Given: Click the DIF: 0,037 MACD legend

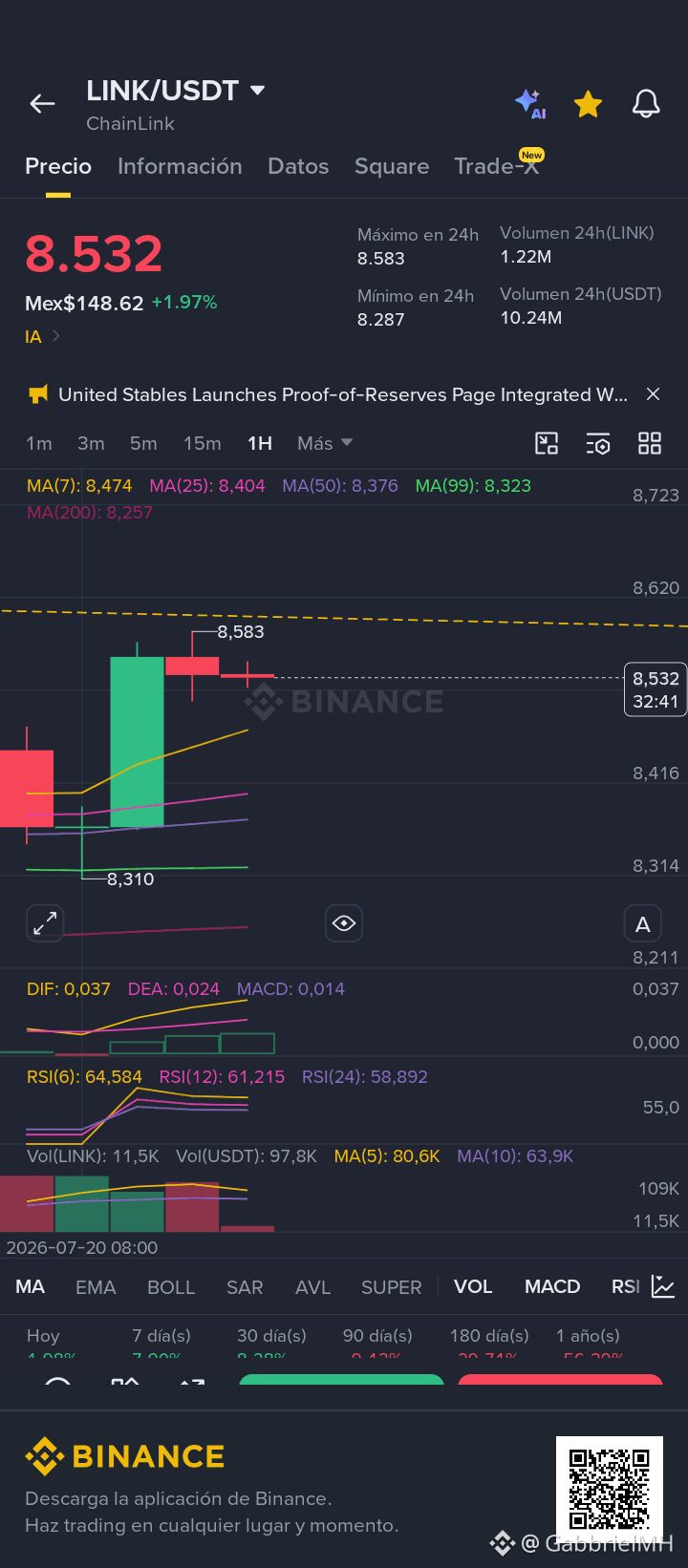Looking at the screenshot, I should coord(69,989).
